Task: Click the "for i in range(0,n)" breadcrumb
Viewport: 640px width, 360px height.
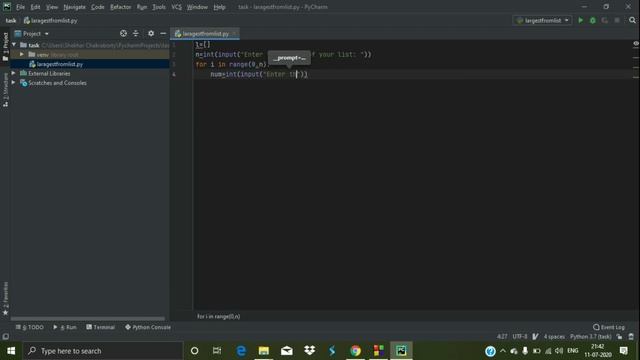Action: (x=218, y=316)
